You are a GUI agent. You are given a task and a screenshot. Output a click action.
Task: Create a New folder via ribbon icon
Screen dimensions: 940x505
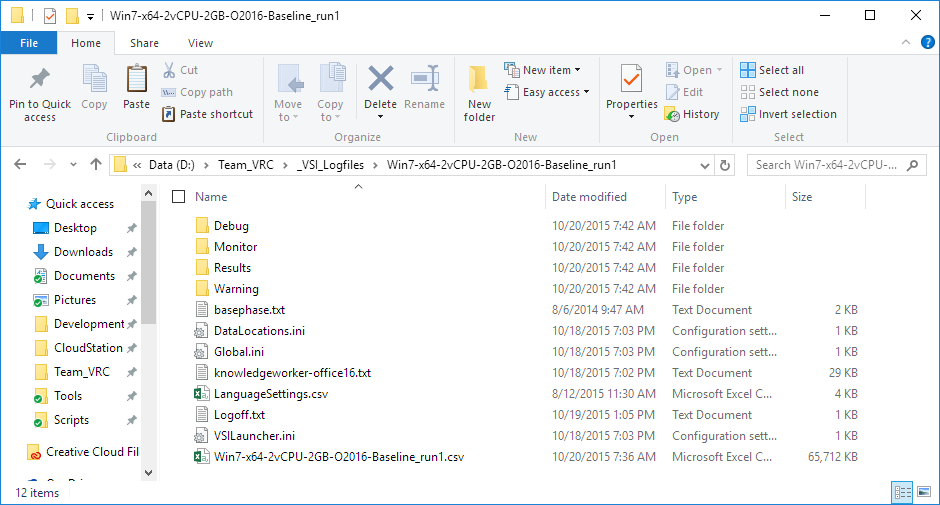(x=478, y=79)
